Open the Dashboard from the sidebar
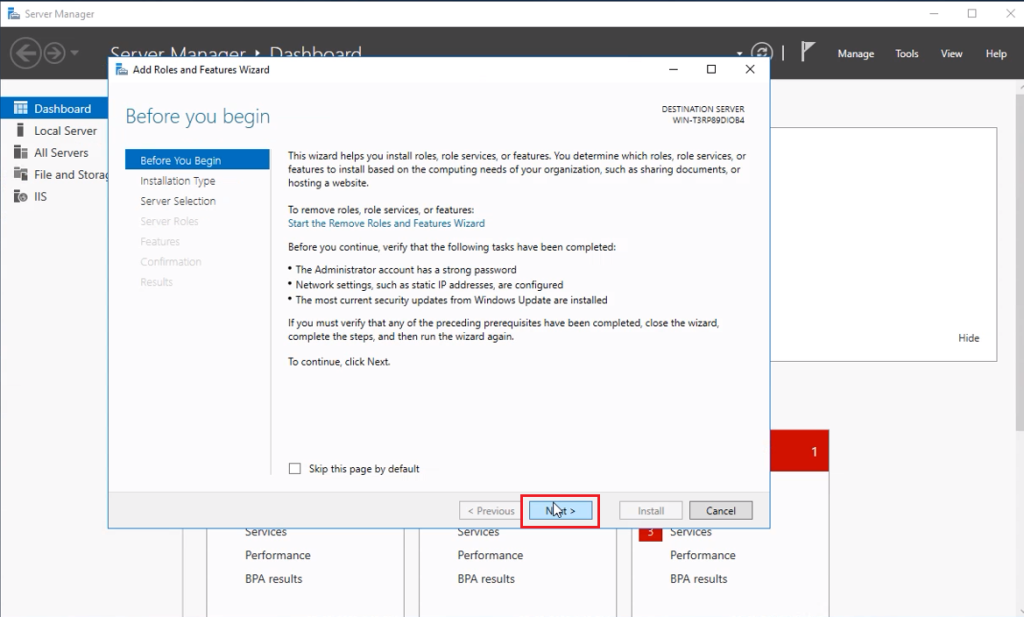The height and width of the screenshot is (617, 1024). click(x=55, y=107)
